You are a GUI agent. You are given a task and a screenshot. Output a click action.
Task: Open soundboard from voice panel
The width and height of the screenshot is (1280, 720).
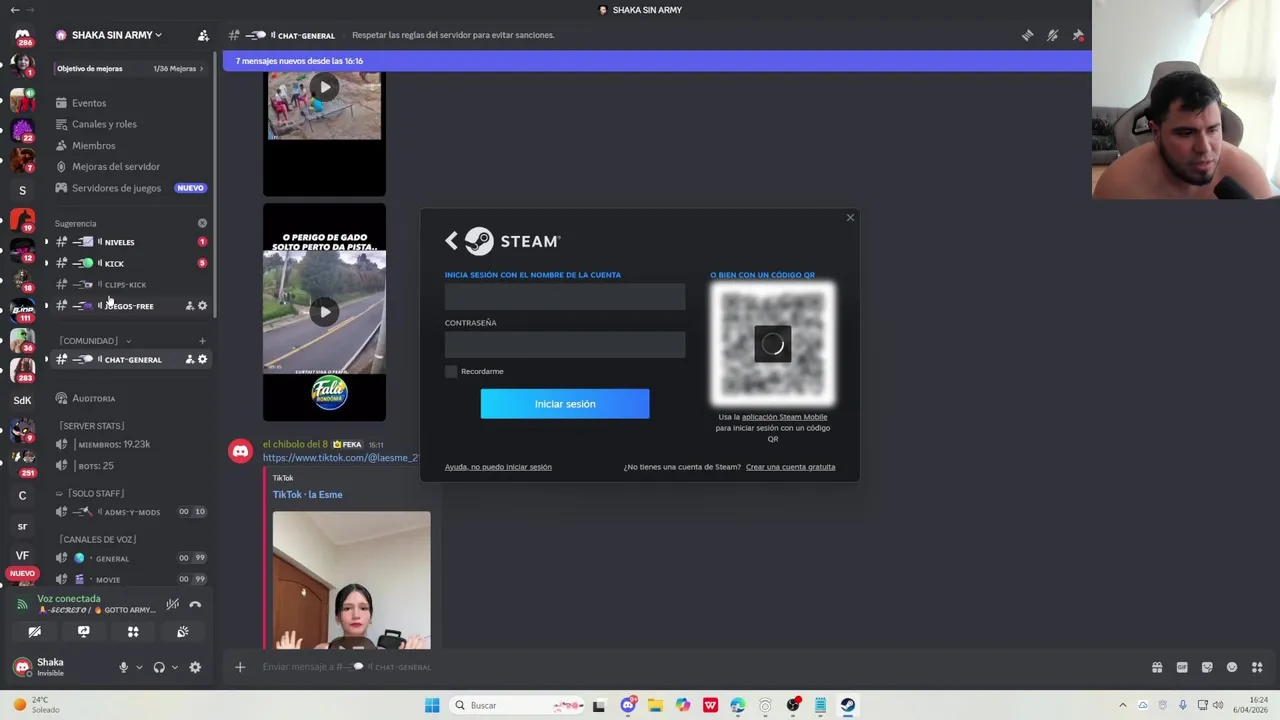182,632
